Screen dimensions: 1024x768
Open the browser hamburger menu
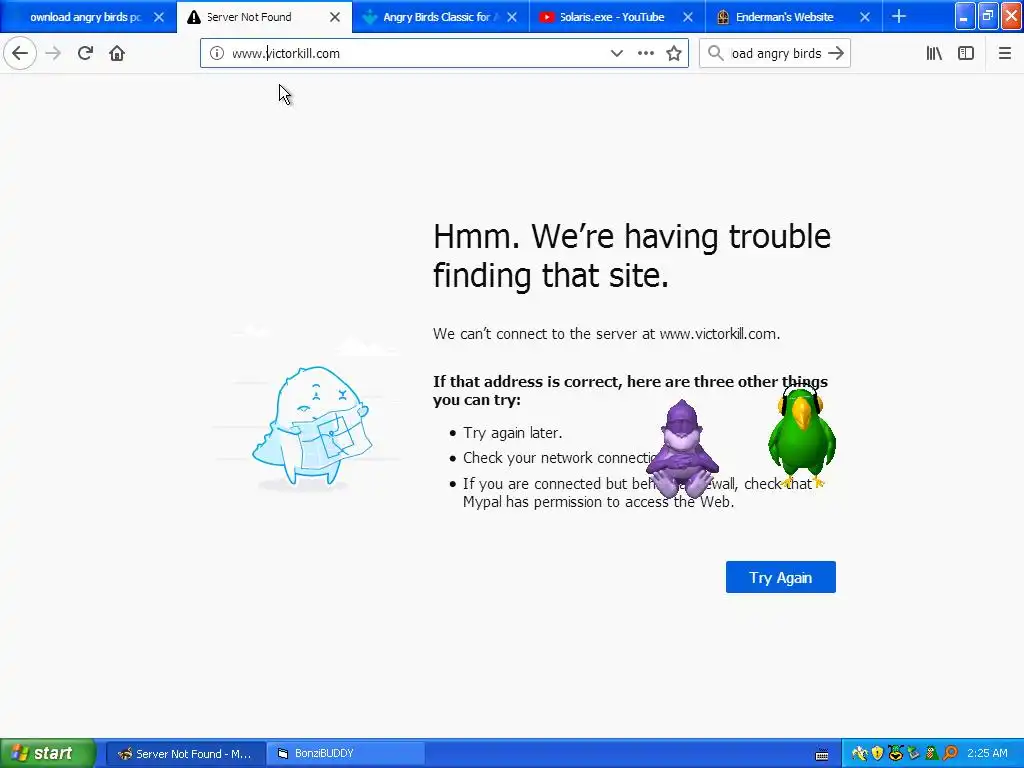[1004, 53]
